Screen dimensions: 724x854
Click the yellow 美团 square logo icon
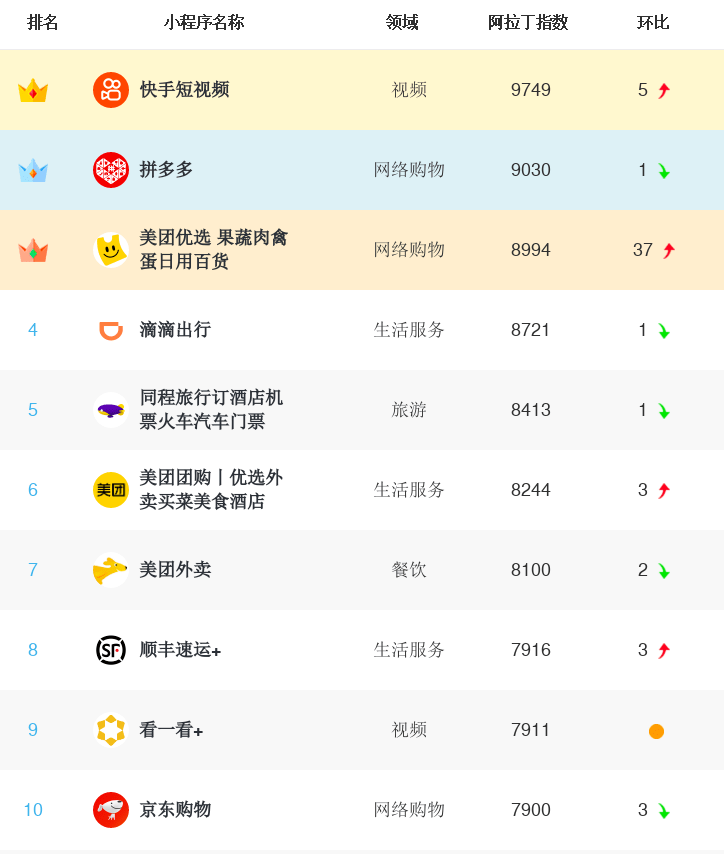(111, 490)
